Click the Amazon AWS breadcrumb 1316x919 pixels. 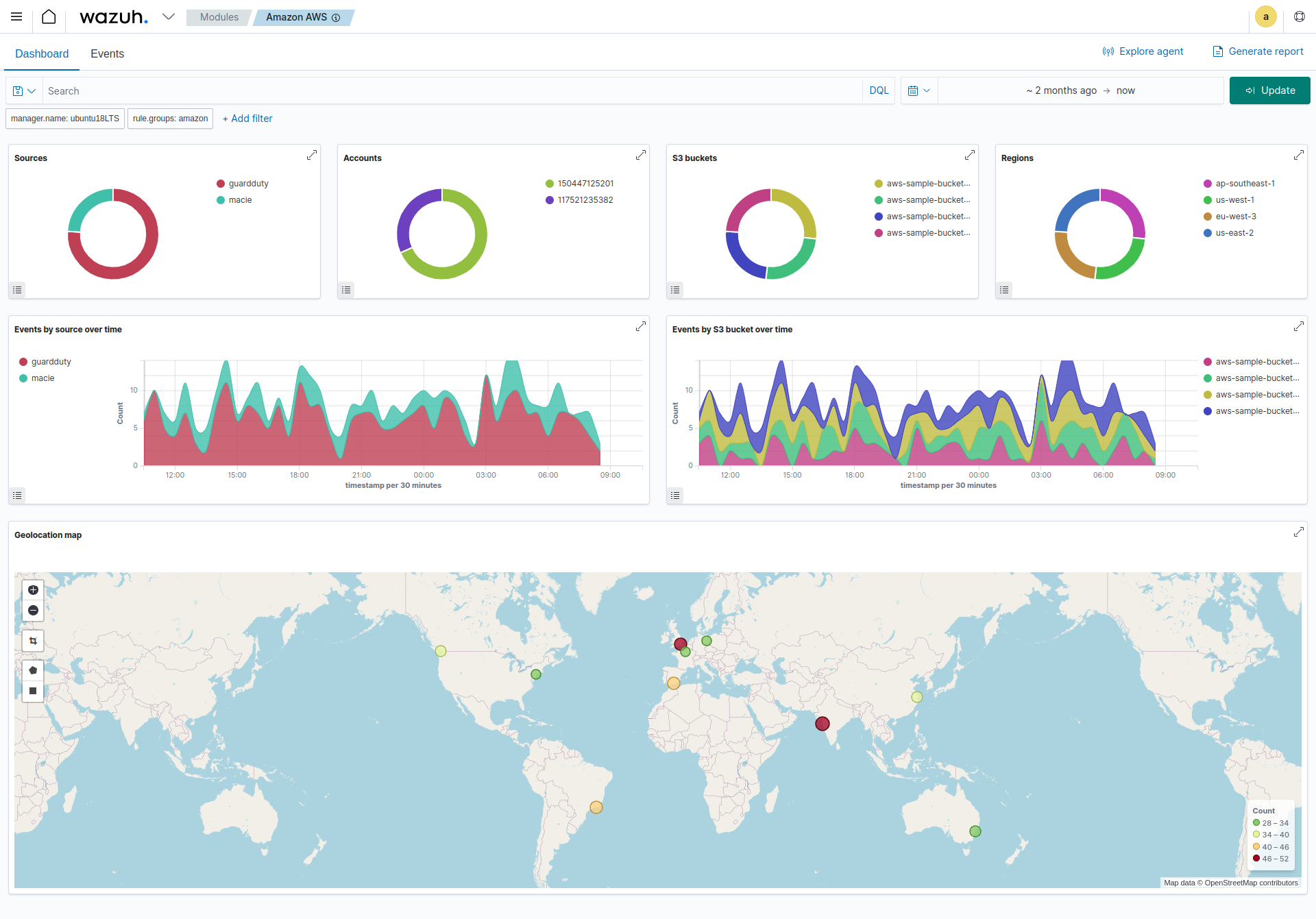coord(297,17)
